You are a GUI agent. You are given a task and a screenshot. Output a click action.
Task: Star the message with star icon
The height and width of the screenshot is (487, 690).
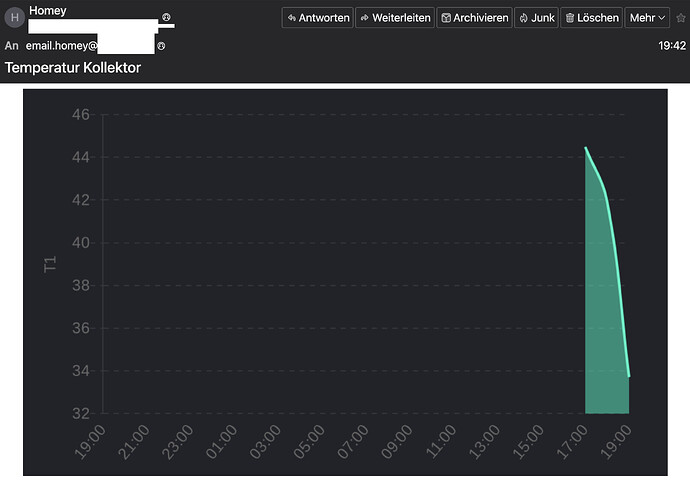point(681,18)
